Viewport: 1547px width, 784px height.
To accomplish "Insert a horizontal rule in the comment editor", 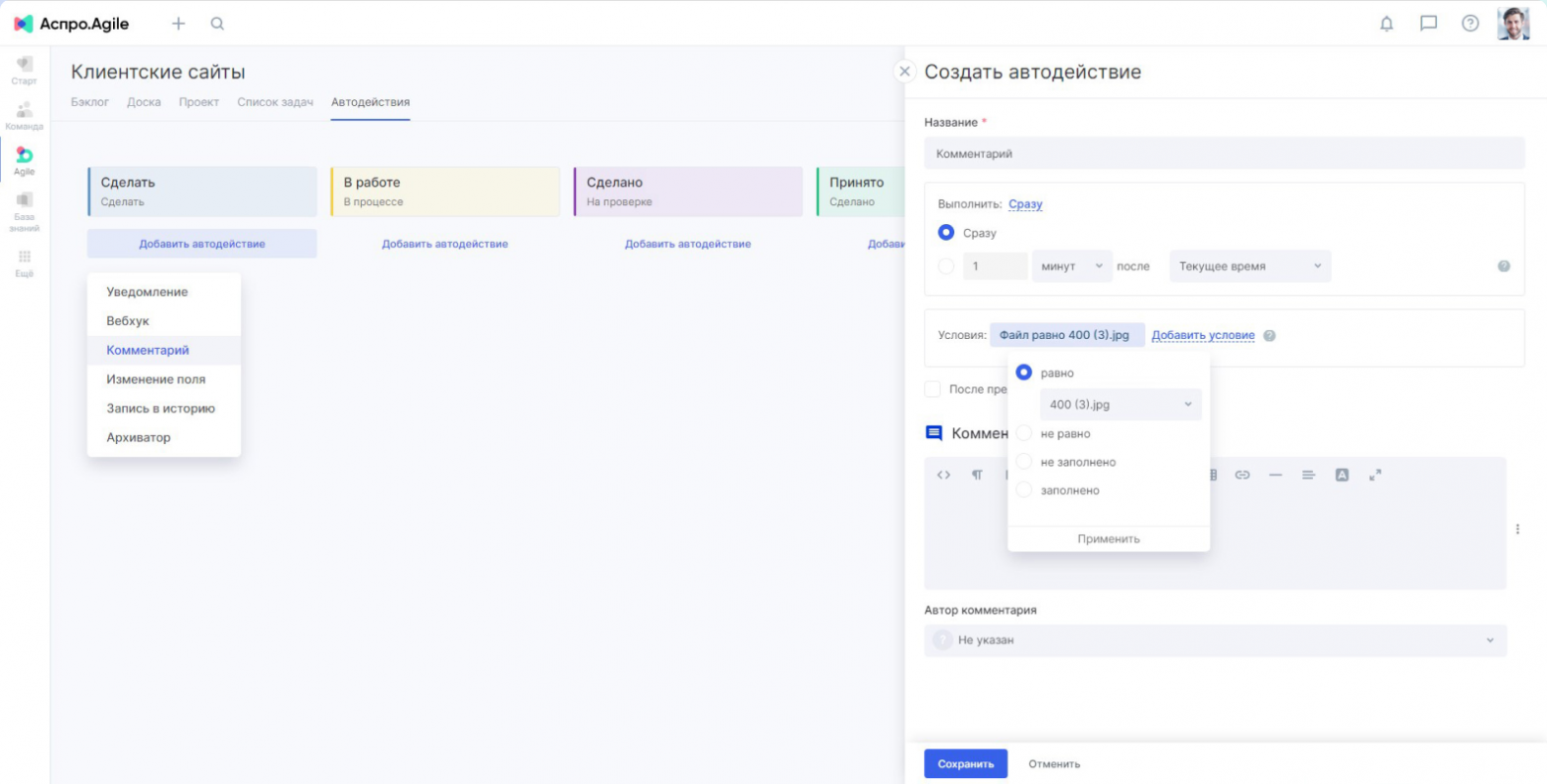I will pyautogui.click(x=1276, y=475).
